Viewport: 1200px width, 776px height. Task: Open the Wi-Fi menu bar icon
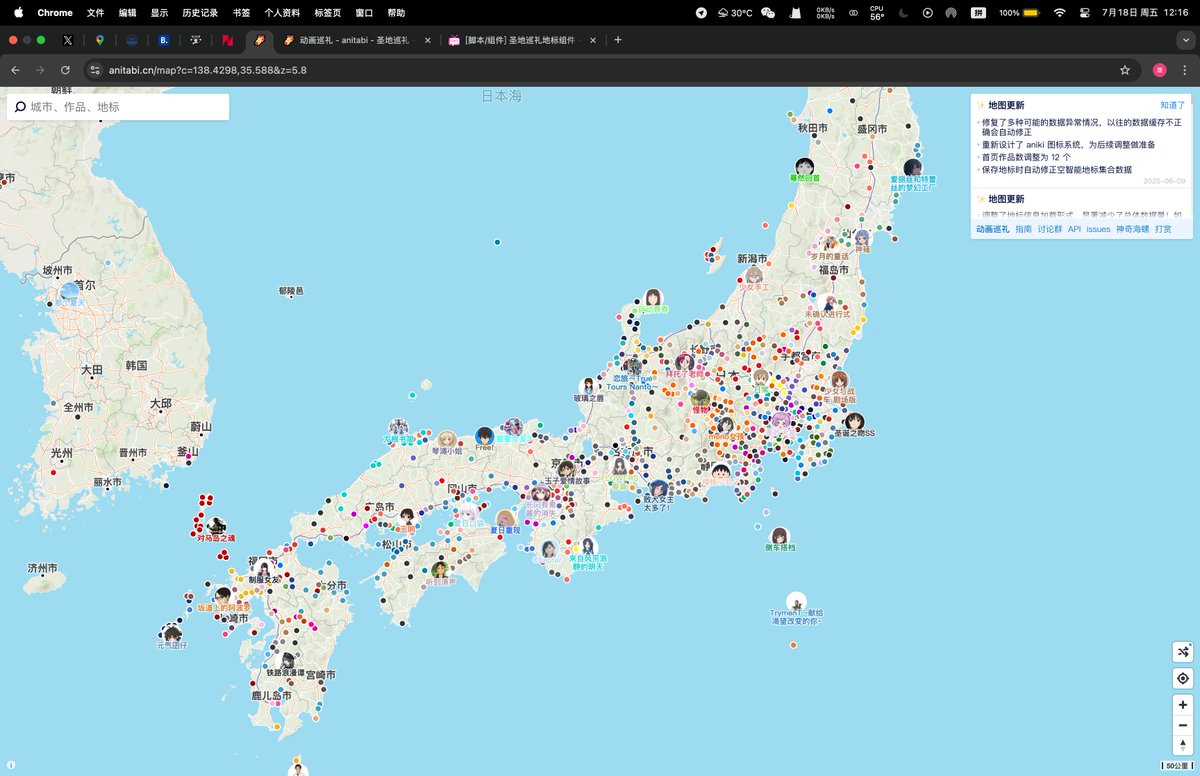point(1060,12)
